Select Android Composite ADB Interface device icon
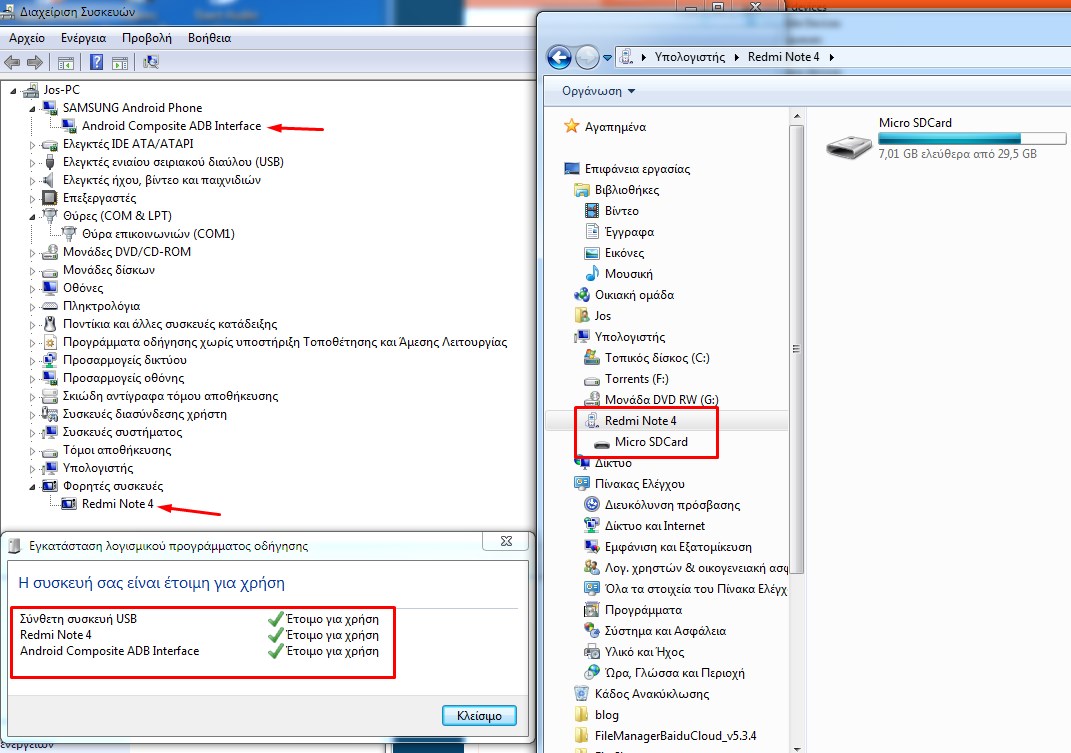This screenshot has height=753, width=1071. click(68, 126)
